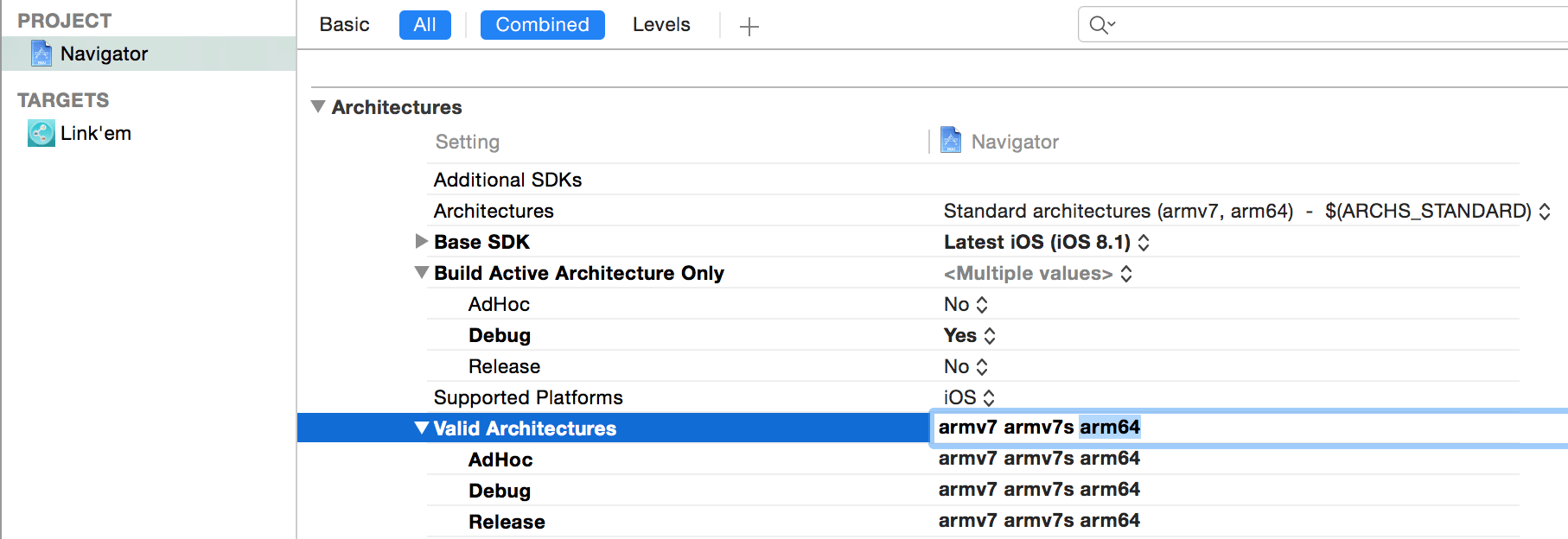The height and width of the screenshot is (539, 1568).
Task: Collapse Build Active Architecture Only row
Action: click(421, 273)
